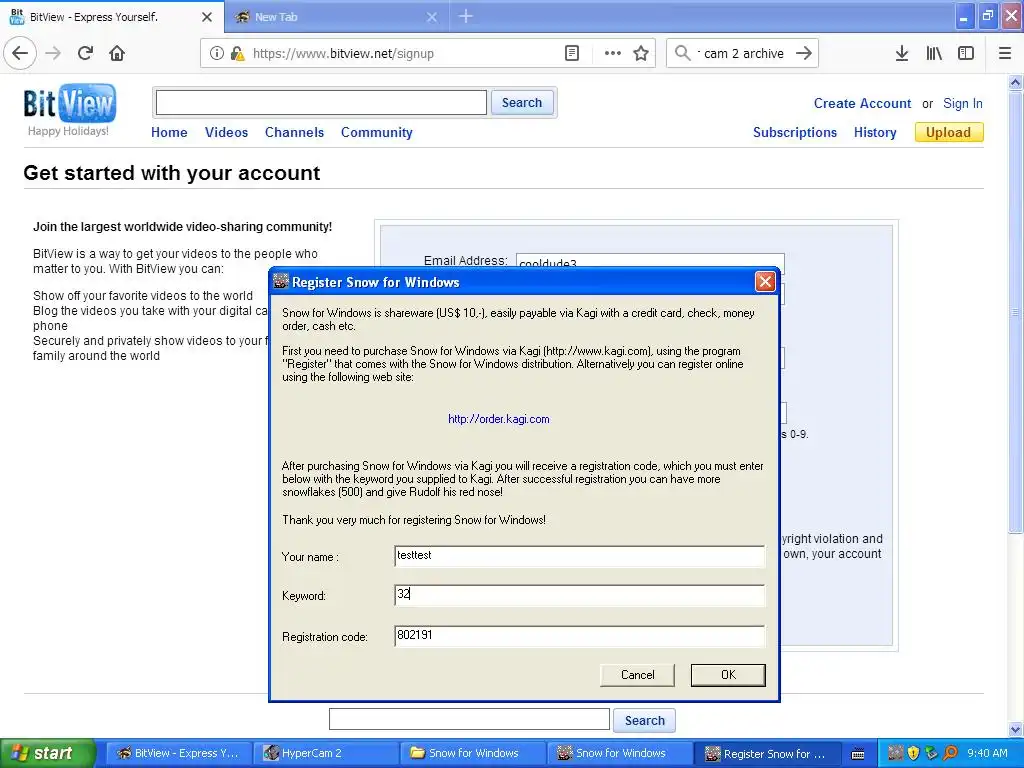1024x768 pixels.
Task: Focus the bottom BitView search field
Action: [470, 720]
